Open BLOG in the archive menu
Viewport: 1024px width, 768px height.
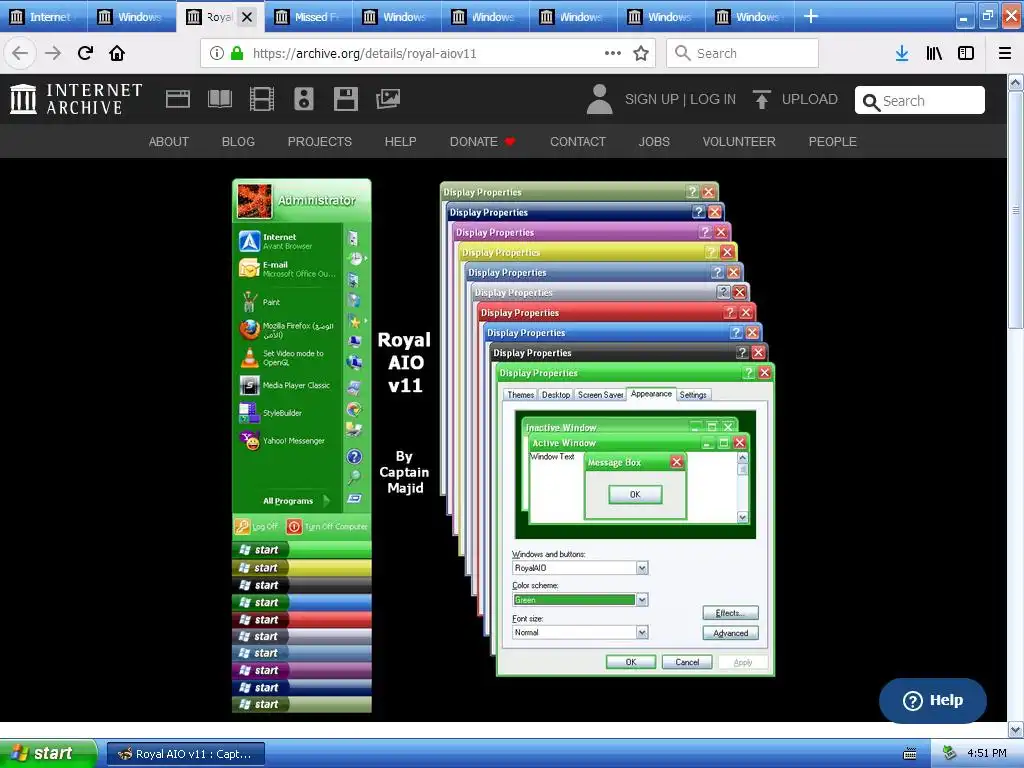point(238,142)
